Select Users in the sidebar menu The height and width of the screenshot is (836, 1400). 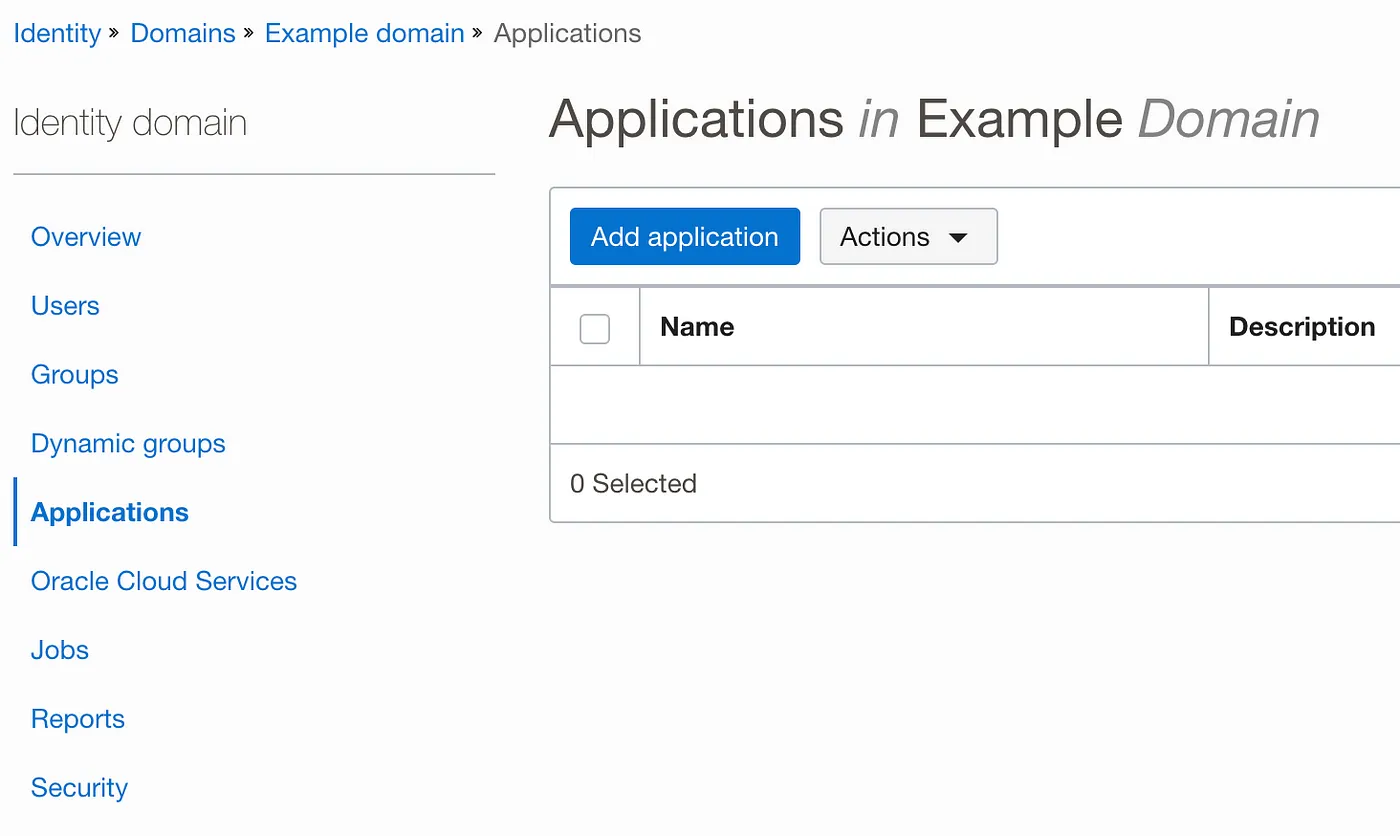click(x=65, y=306)
